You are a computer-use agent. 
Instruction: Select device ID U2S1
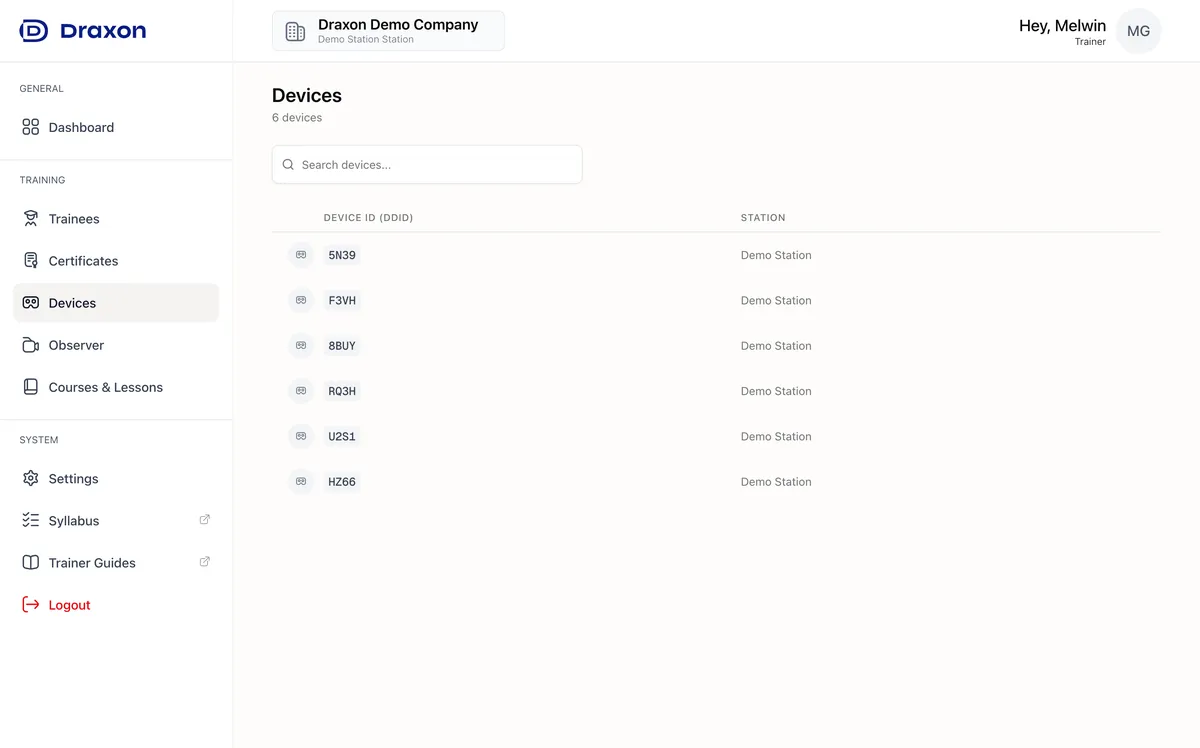point(342,436)
